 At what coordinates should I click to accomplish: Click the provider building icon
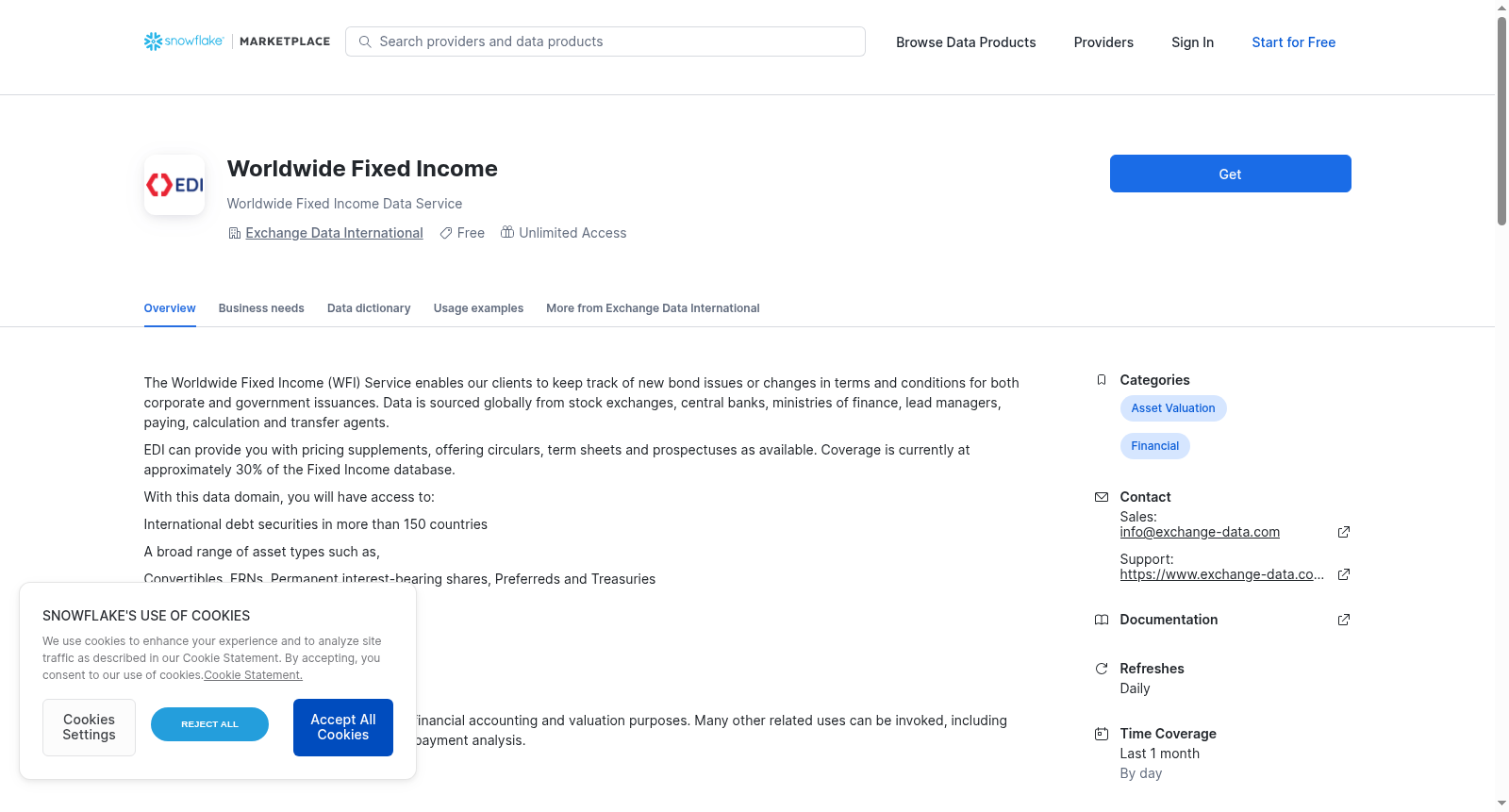pos(235,233)
